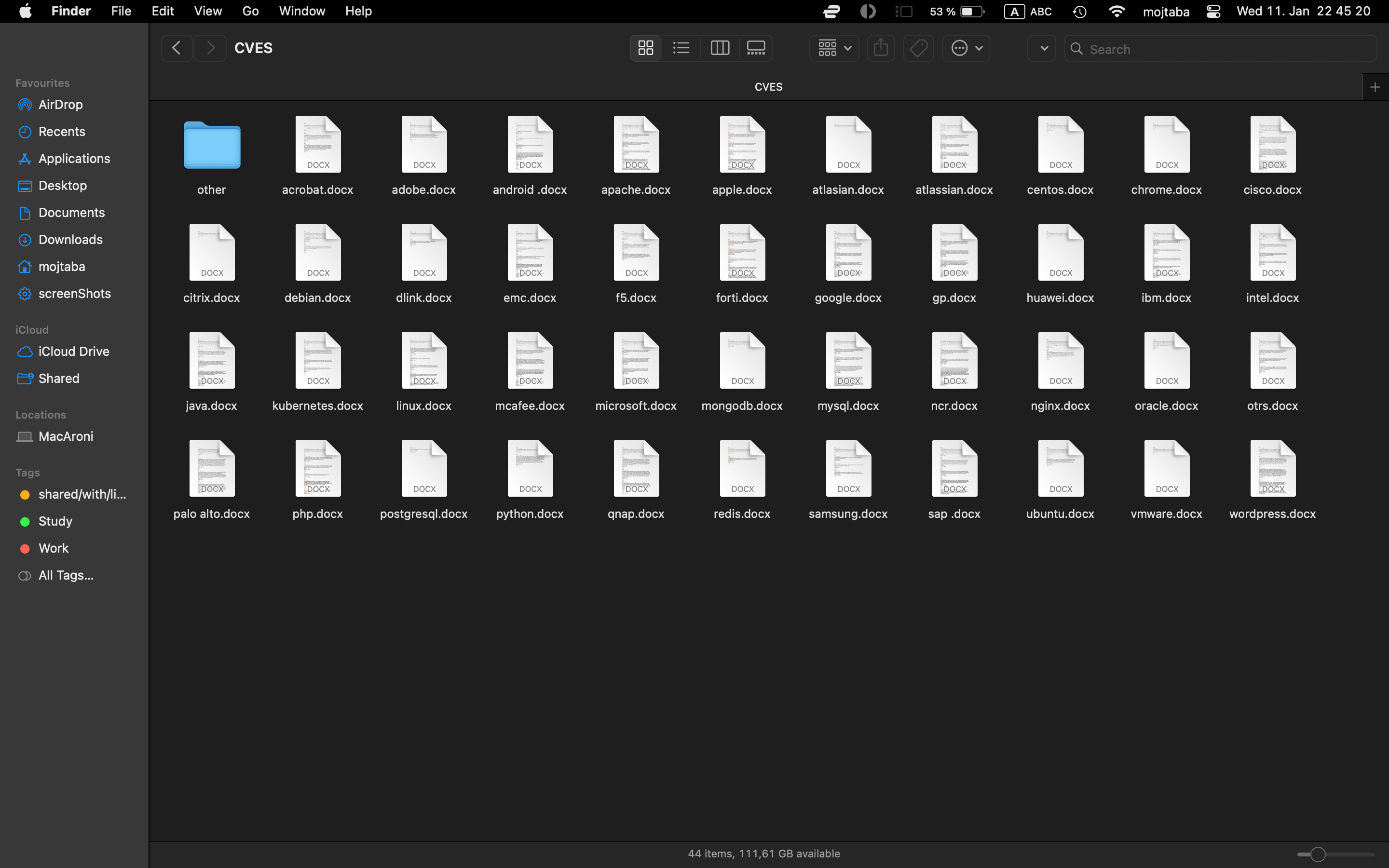Open the Share menu icon
The image size is (1389, 868).
(x=881, y=48)
